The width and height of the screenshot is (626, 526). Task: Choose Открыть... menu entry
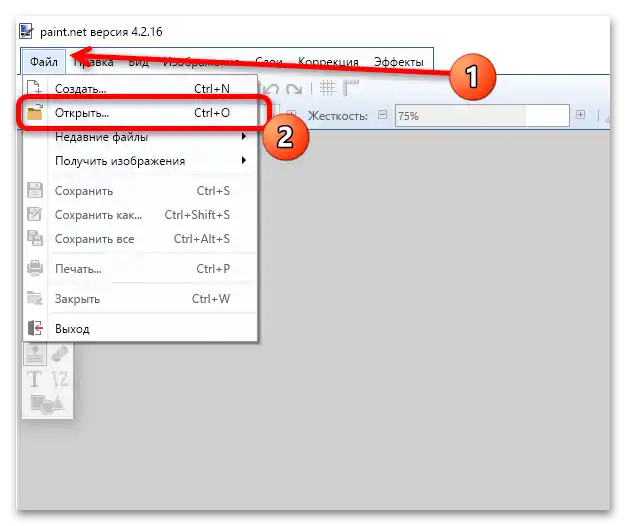(141, 113)
